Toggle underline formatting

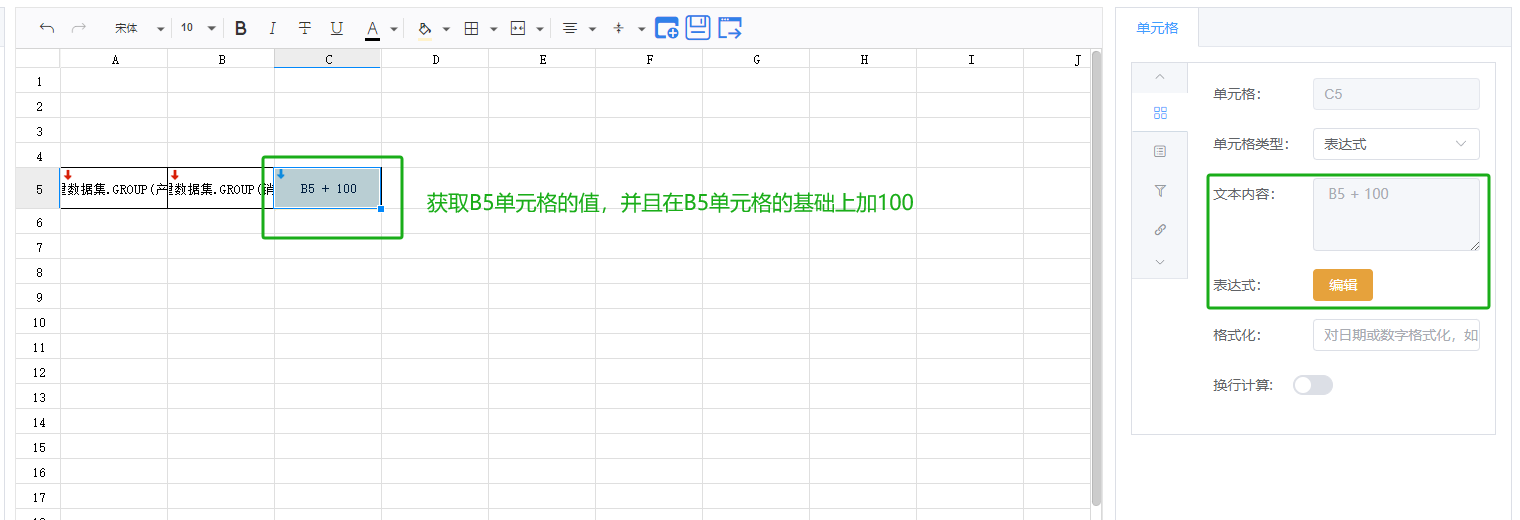coord(337,28)
